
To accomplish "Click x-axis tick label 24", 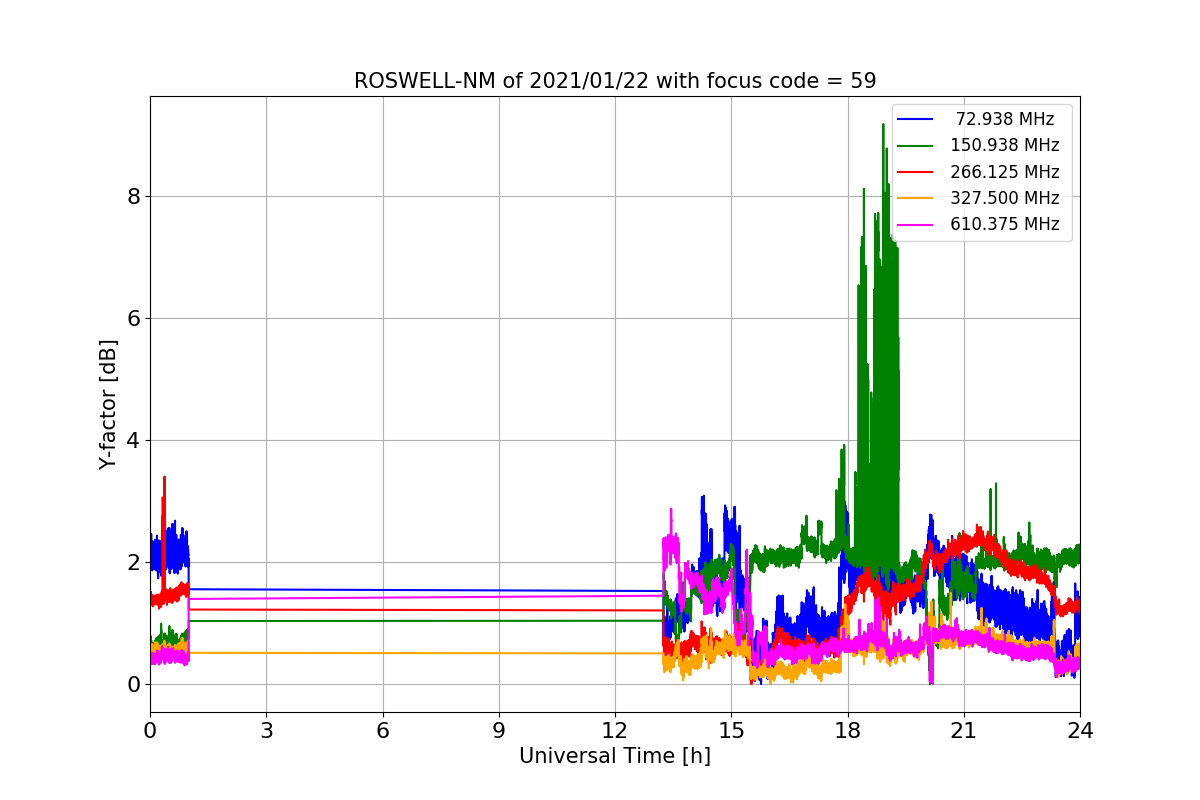I will coord(1080,731).
